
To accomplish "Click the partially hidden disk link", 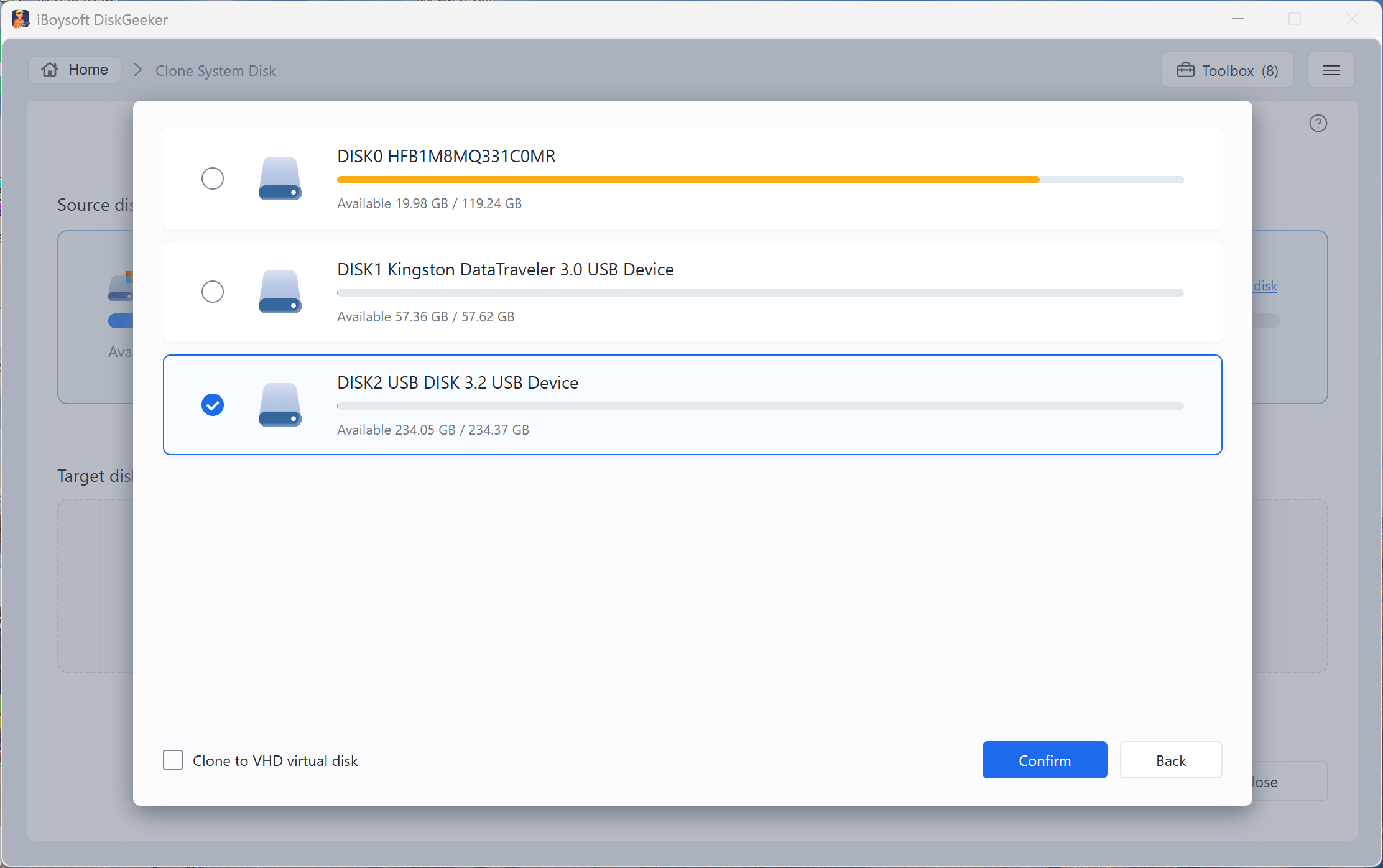I will [1265, 285].
